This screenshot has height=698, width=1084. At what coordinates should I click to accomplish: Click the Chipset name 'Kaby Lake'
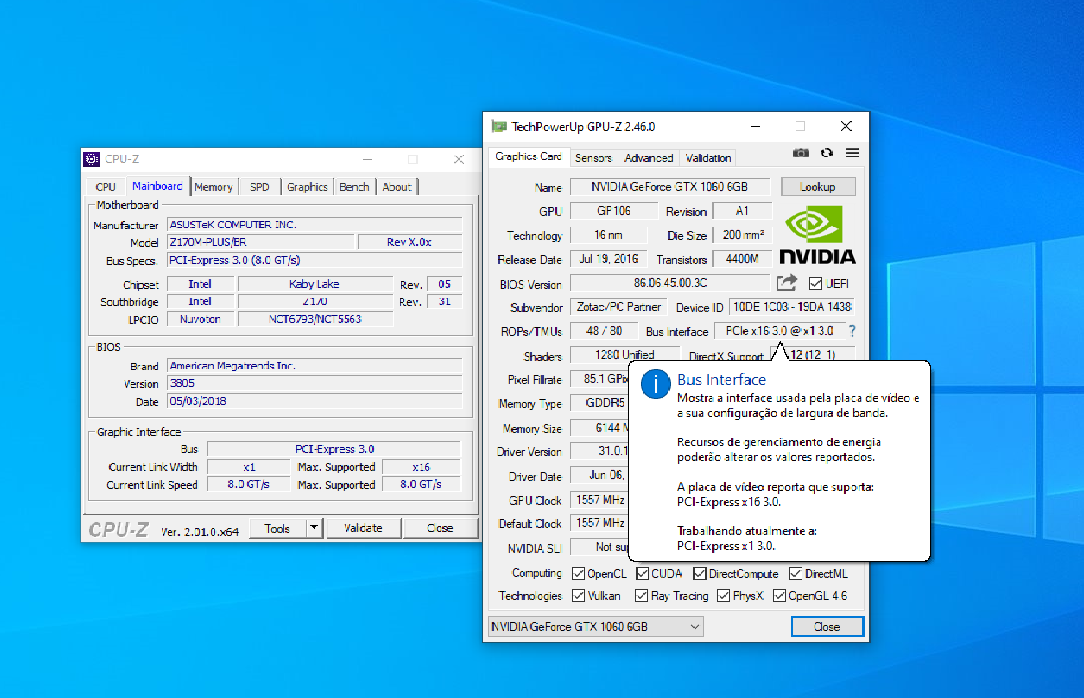pos(315,284)
